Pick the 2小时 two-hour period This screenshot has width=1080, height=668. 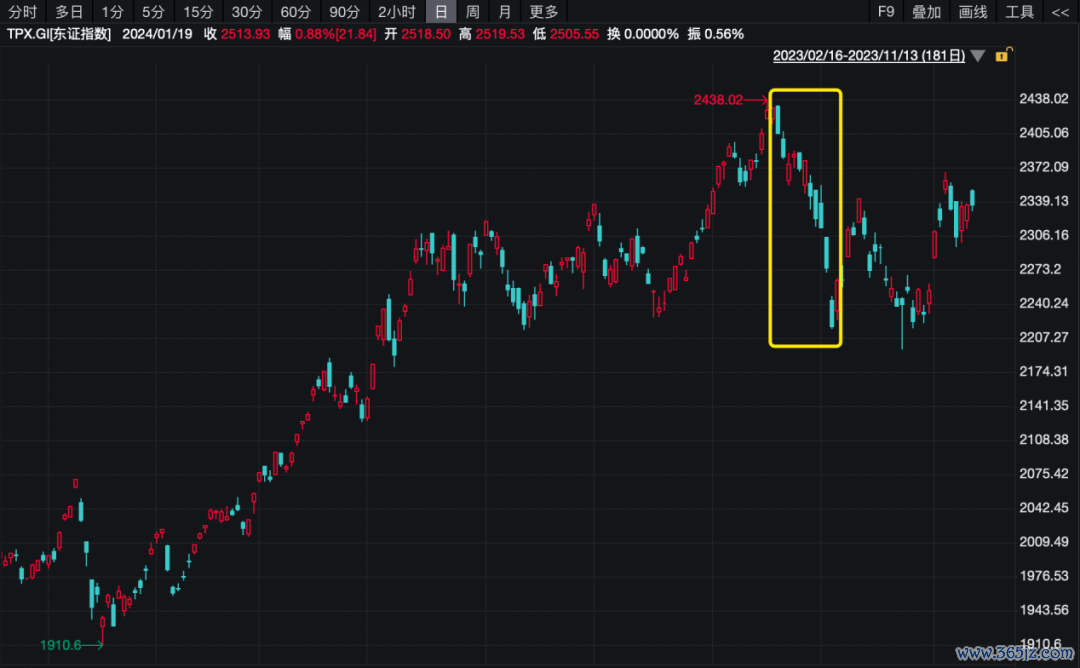[397, 12]
